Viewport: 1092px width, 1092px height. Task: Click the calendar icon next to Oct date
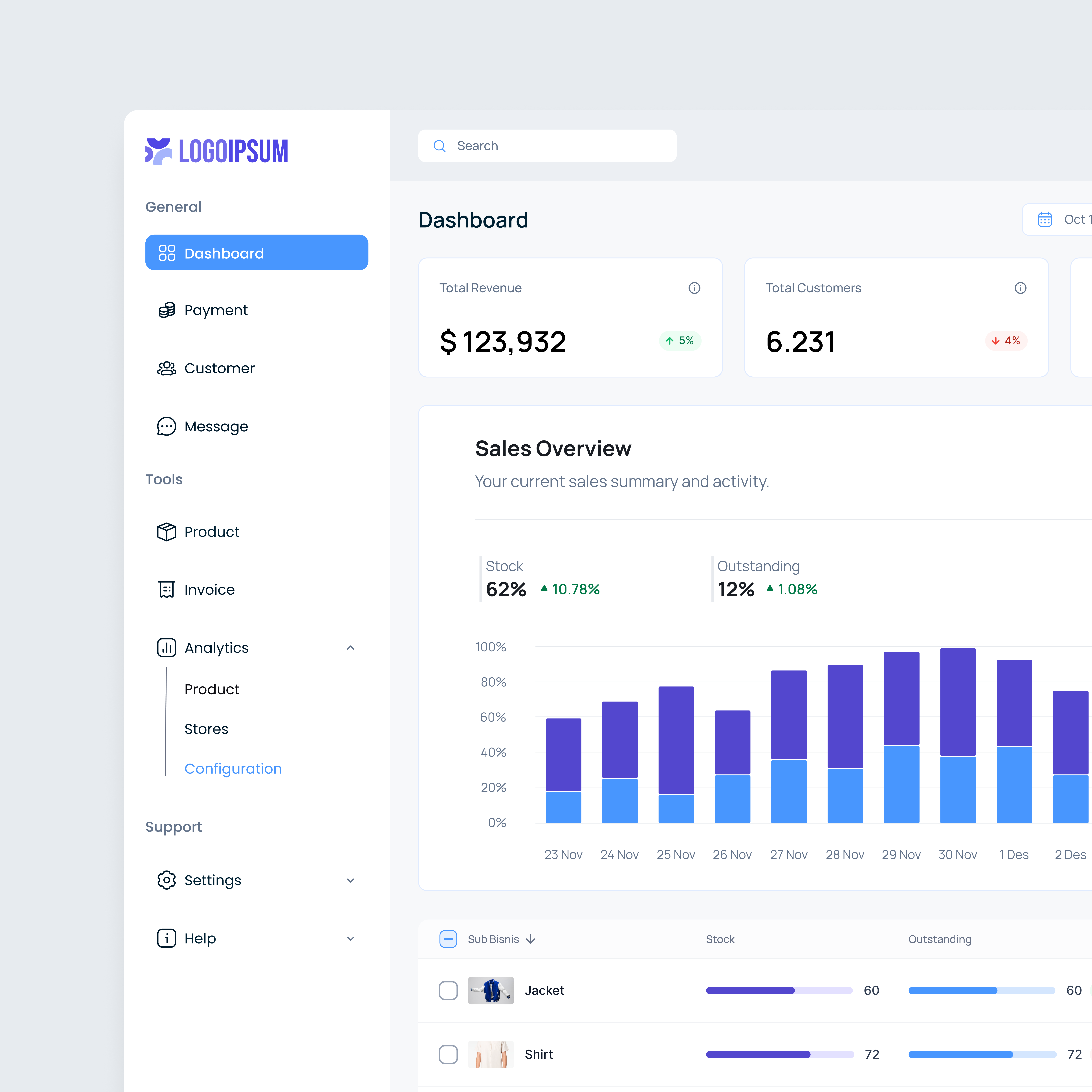(x=1044, y=219)
